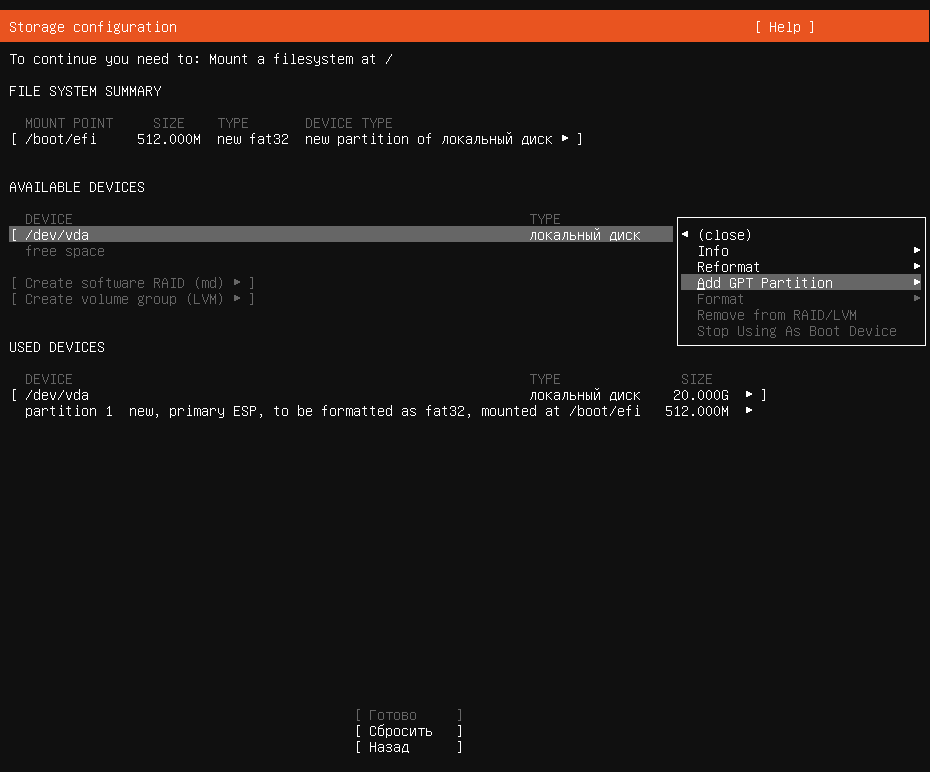
Task: Click arrow next to Add GPT Partition
Action: 917,282
